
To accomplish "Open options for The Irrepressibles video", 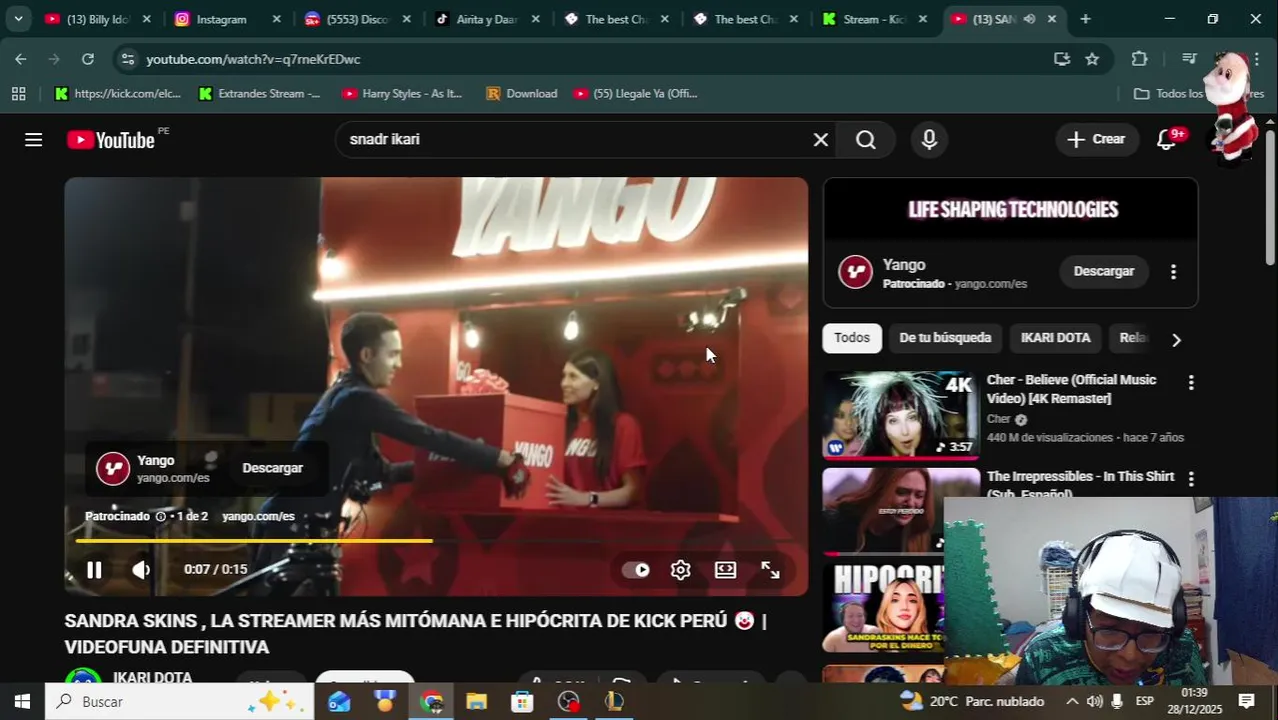I will pos(1190,479).
